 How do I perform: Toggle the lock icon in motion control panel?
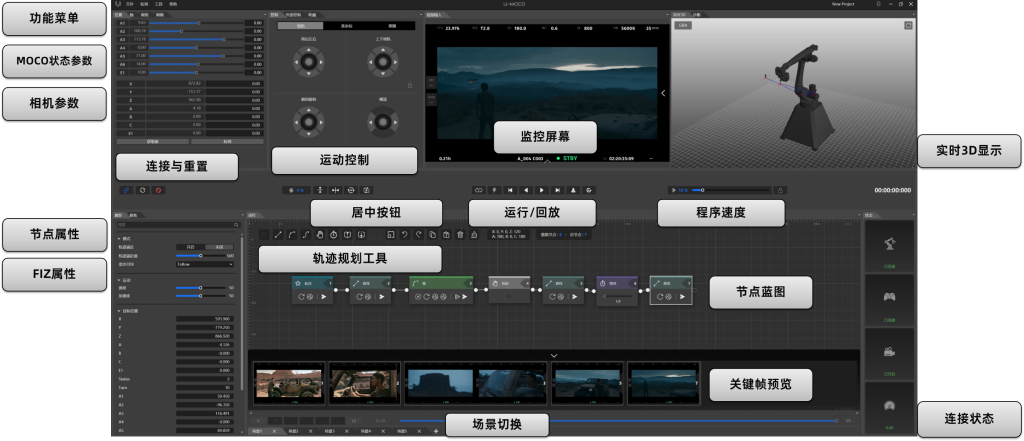(x=409, y=86)
